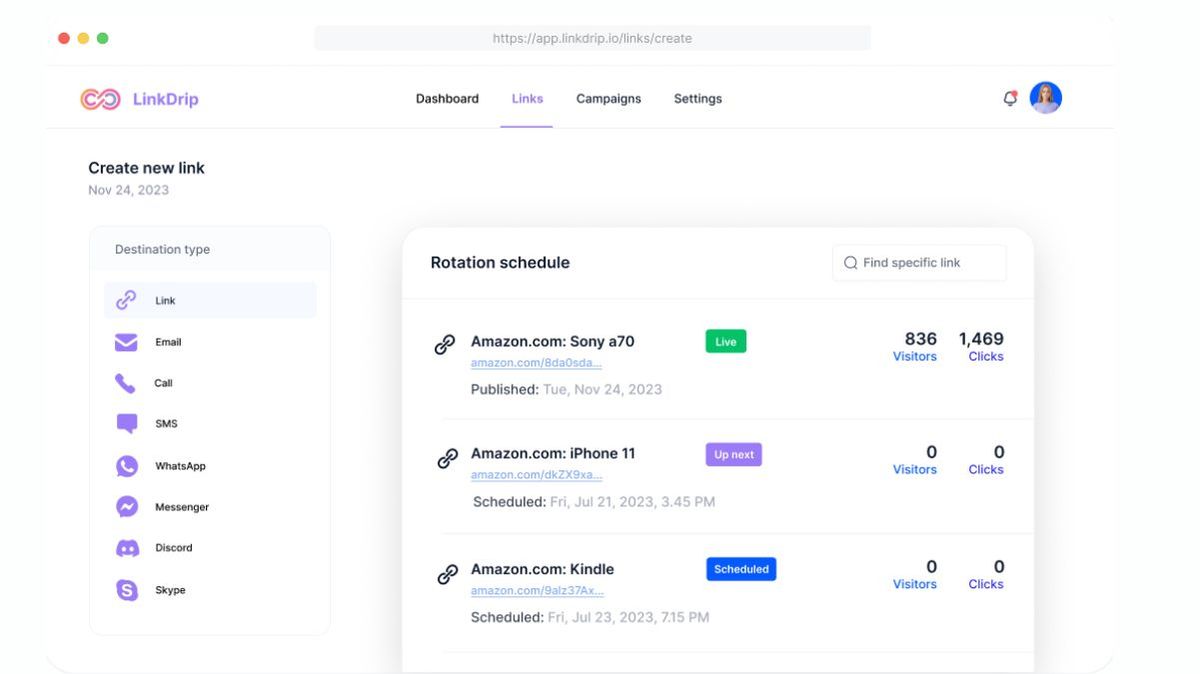Click the Amazon.com: iPhone 11 title
Screen dimensions: 1200x674
point(553,453)
